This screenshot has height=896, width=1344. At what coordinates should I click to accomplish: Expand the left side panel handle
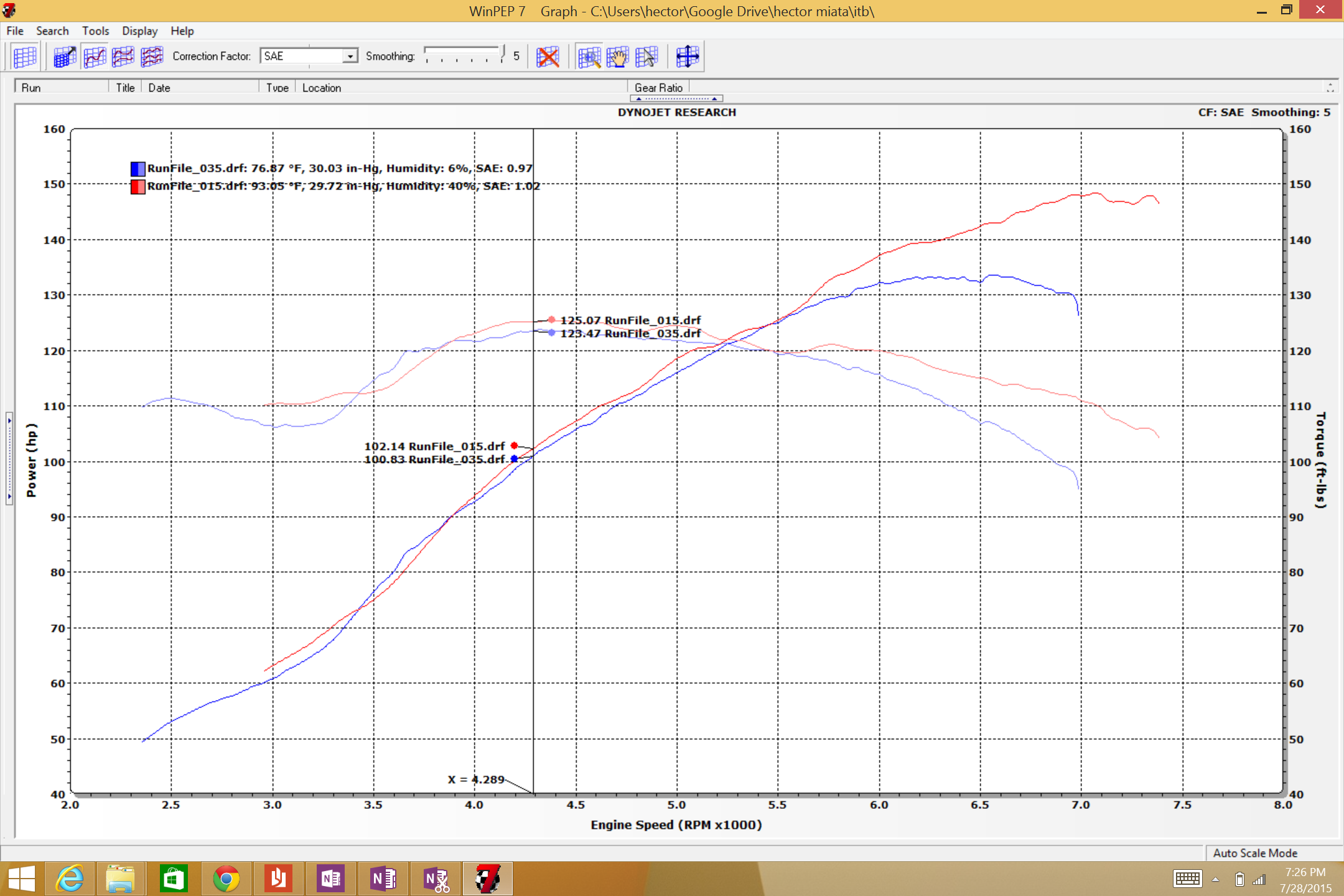pyautogui.click(x=9, y=459)
